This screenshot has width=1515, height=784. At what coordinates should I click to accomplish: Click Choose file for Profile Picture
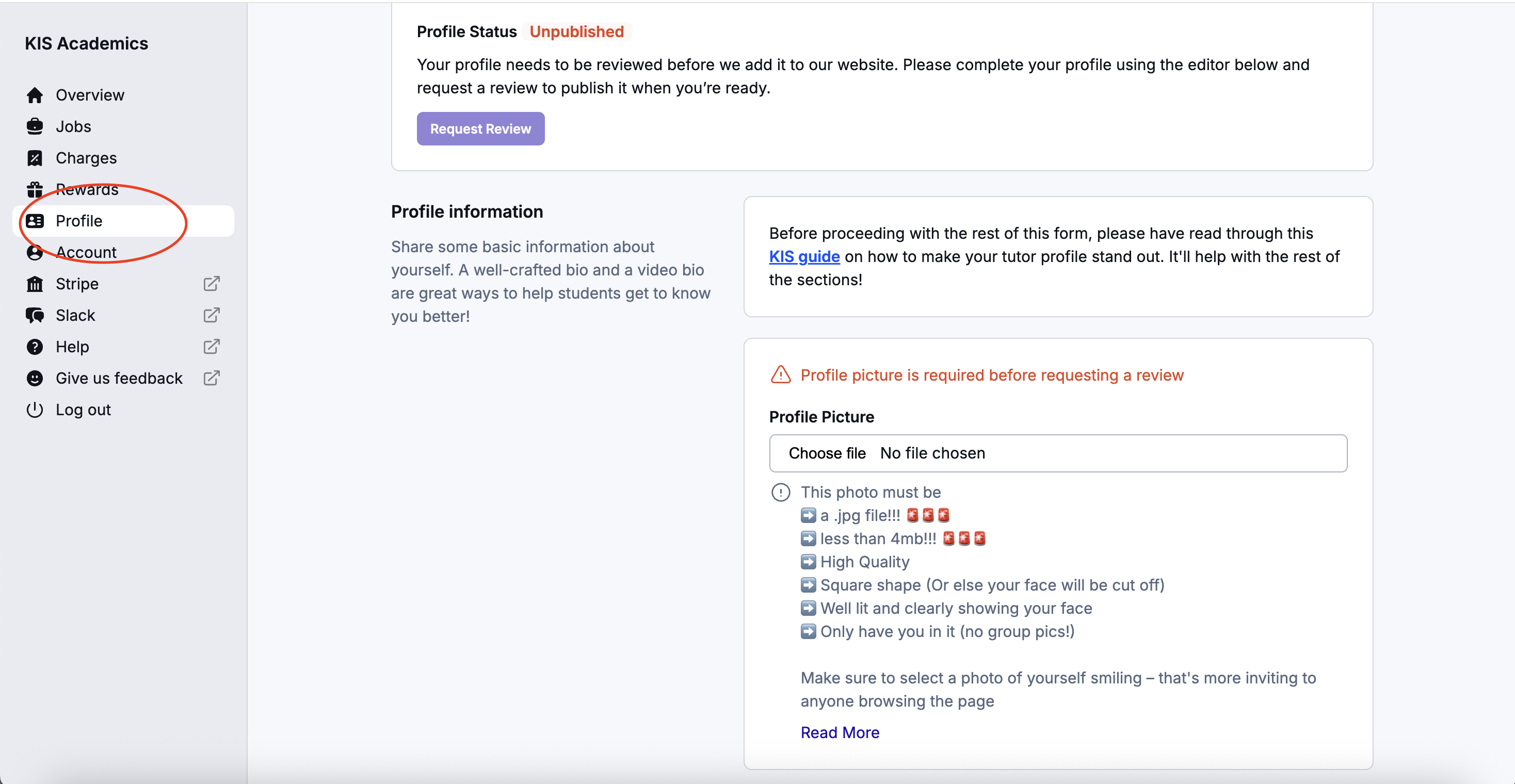(x=826, y=453)
